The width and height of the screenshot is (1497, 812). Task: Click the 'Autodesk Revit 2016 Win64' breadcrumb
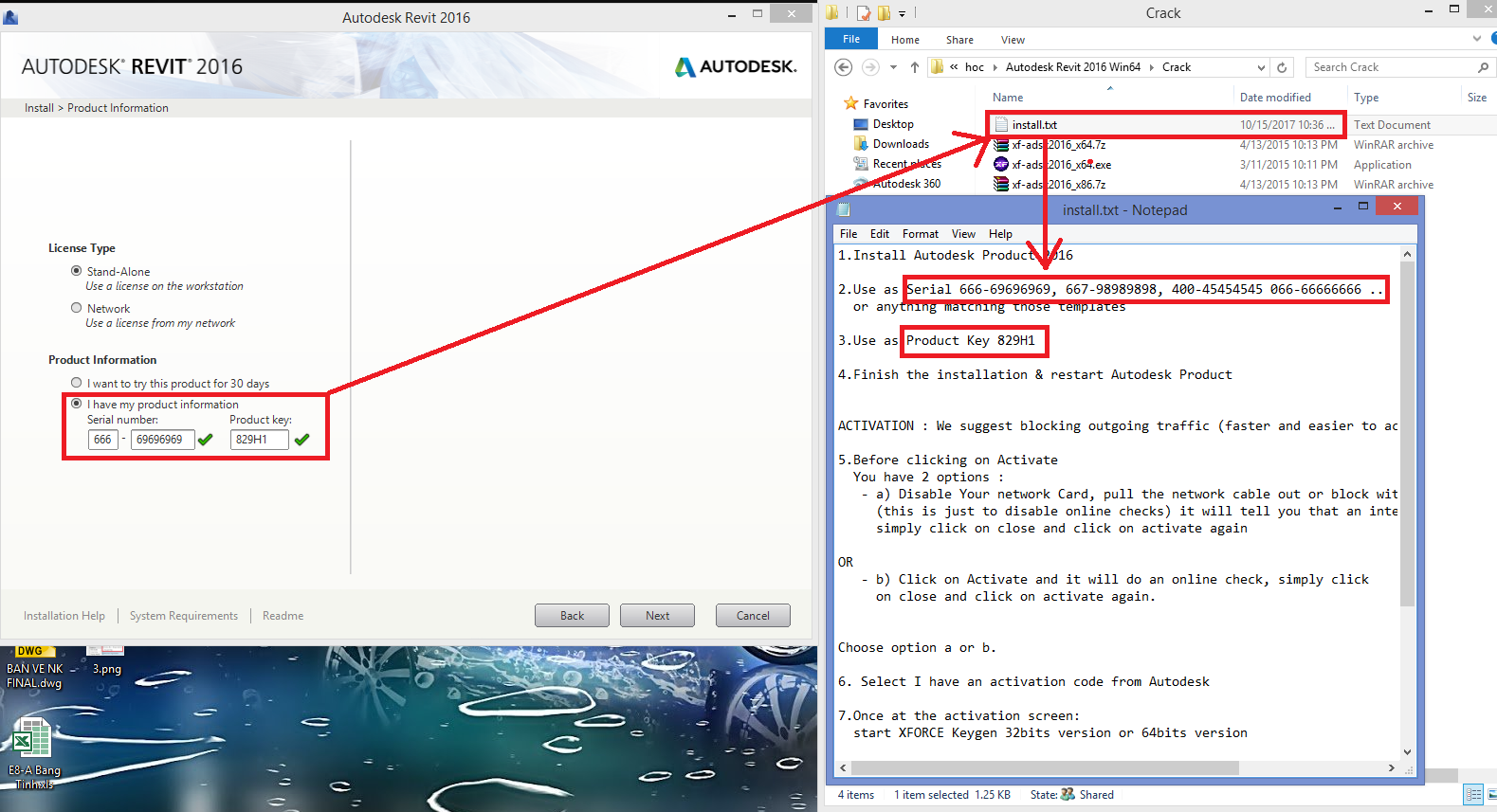tap(1073, 67)
